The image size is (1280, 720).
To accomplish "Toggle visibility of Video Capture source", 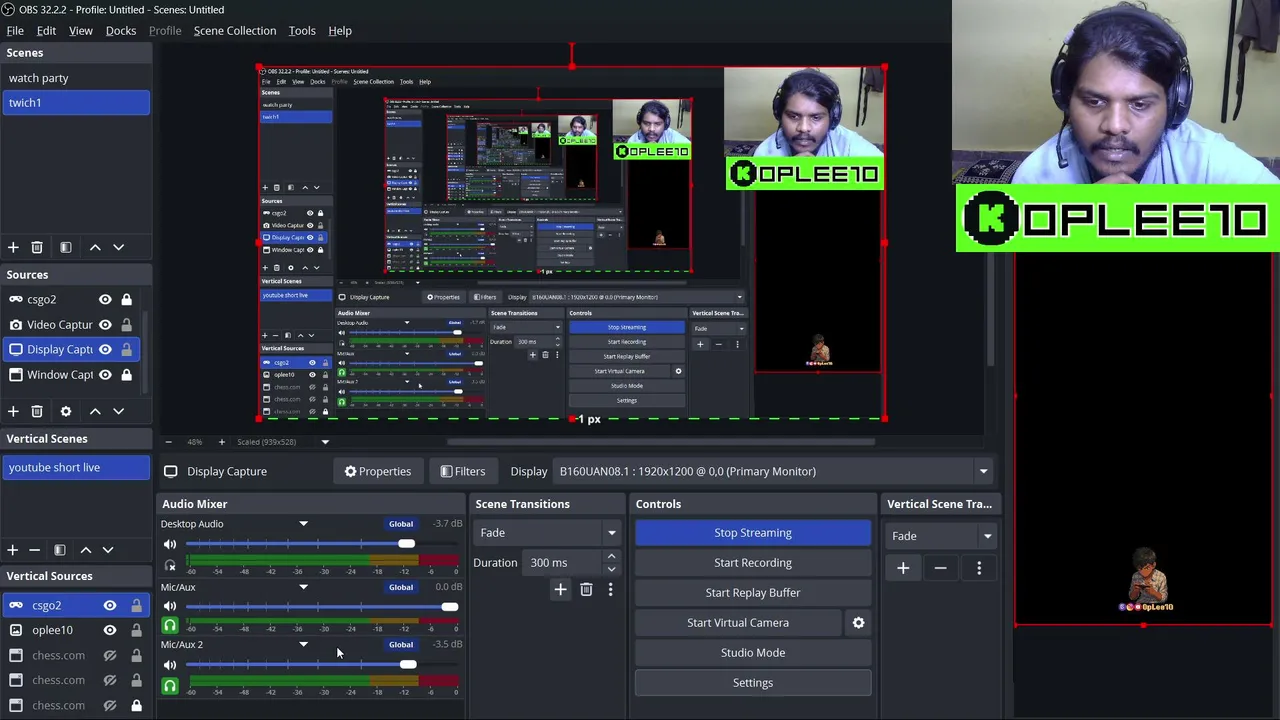I will 105,325.
